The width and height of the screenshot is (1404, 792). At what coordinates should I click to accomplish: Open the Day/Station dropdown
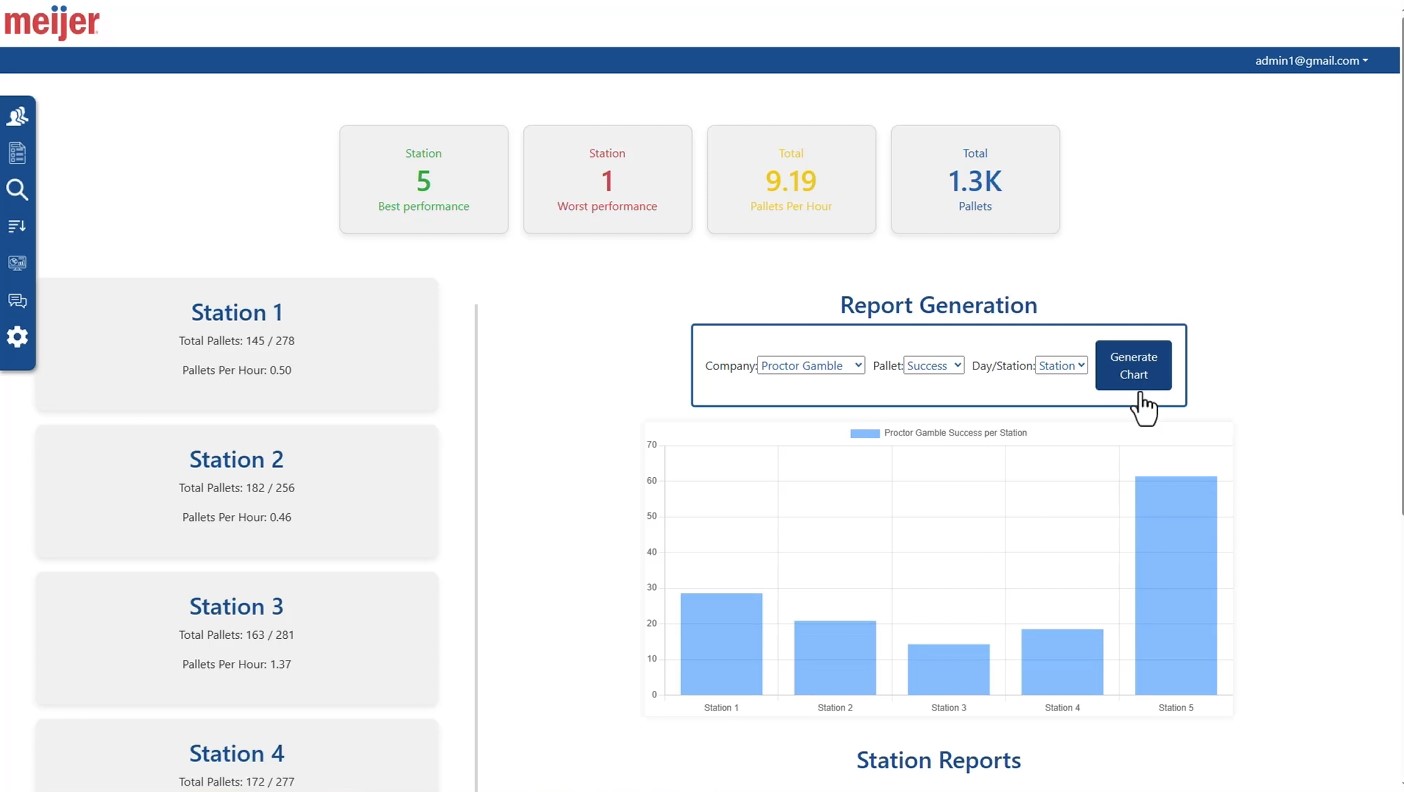coord(1061,366)
